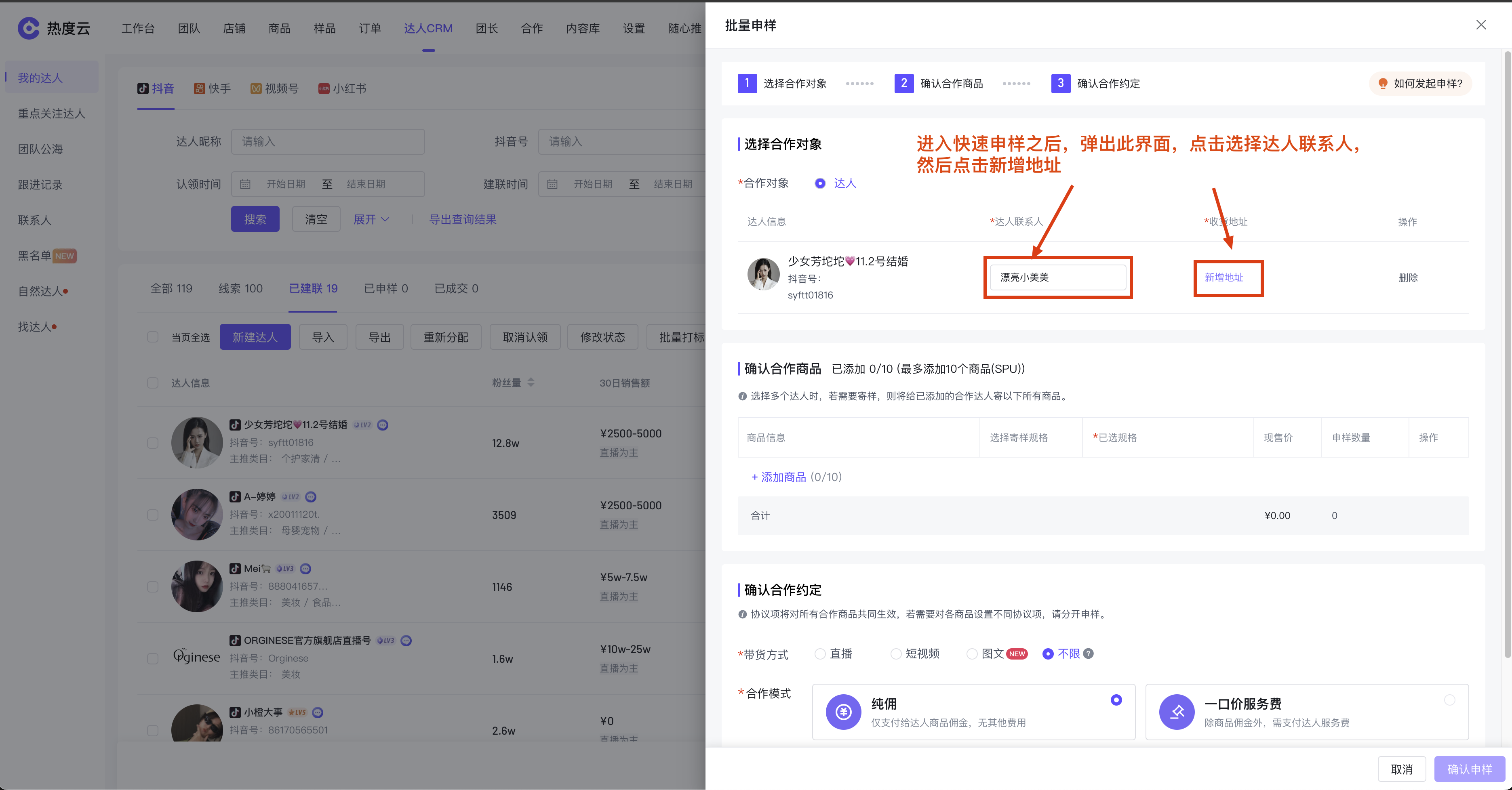
Task: Expand the 展开 filter chevron
Action: tap(385, 219)
